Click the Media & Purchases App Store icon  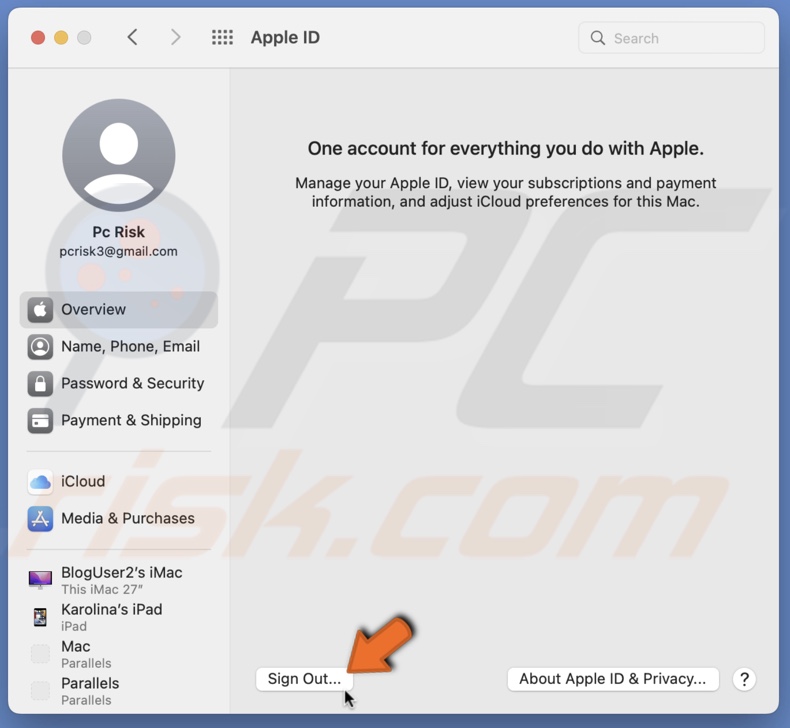tap(40, 518)
